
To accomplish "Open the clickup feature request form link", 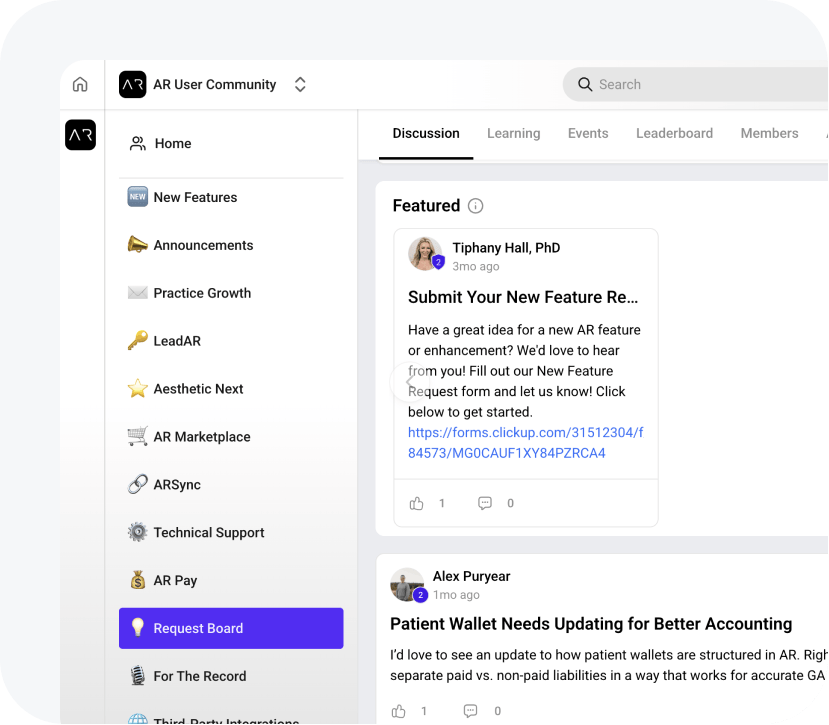I will tap(525, 443).
